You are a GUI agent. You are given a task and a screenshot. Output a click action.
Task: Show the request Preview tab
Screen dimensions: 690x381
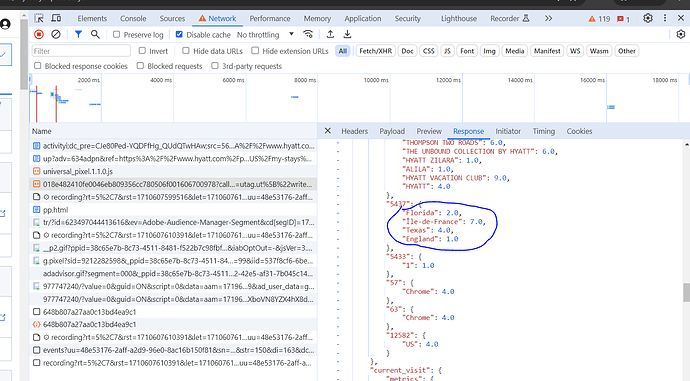click(429, 131)
